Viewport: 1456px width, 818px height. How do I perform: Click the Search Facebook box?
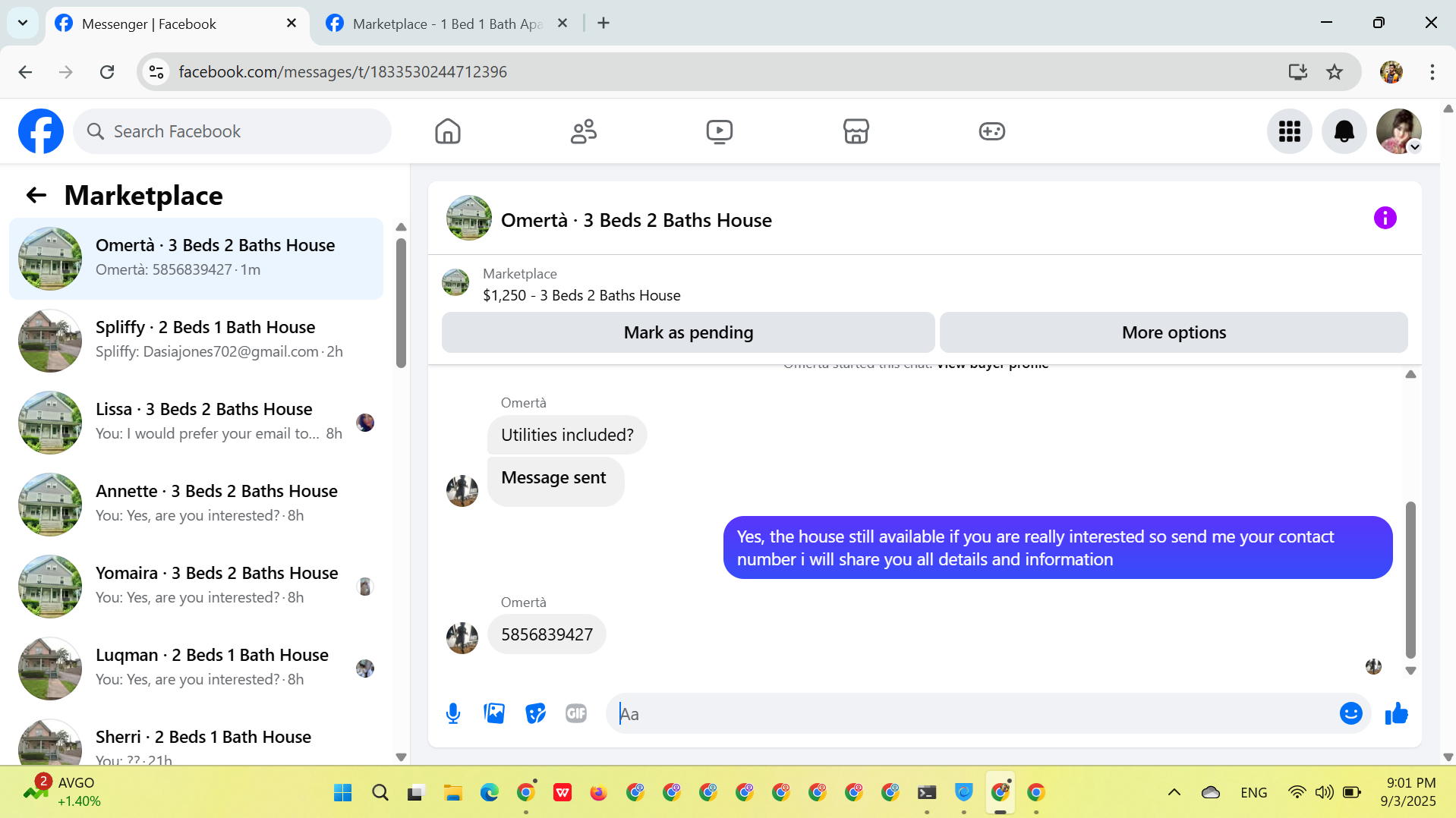pos(232,131)
